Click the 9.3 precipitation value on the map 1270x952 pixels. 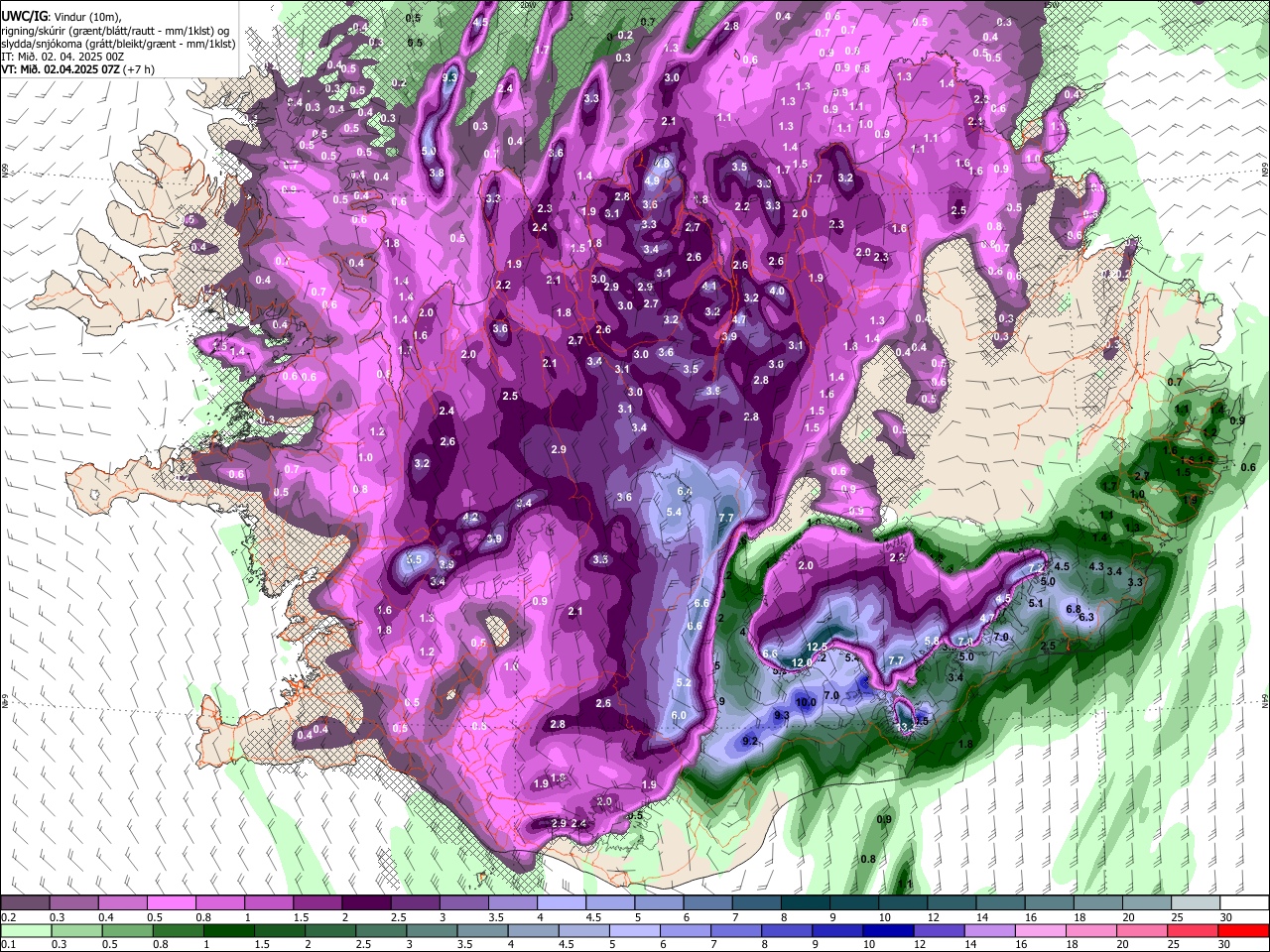tap(782, 715)
